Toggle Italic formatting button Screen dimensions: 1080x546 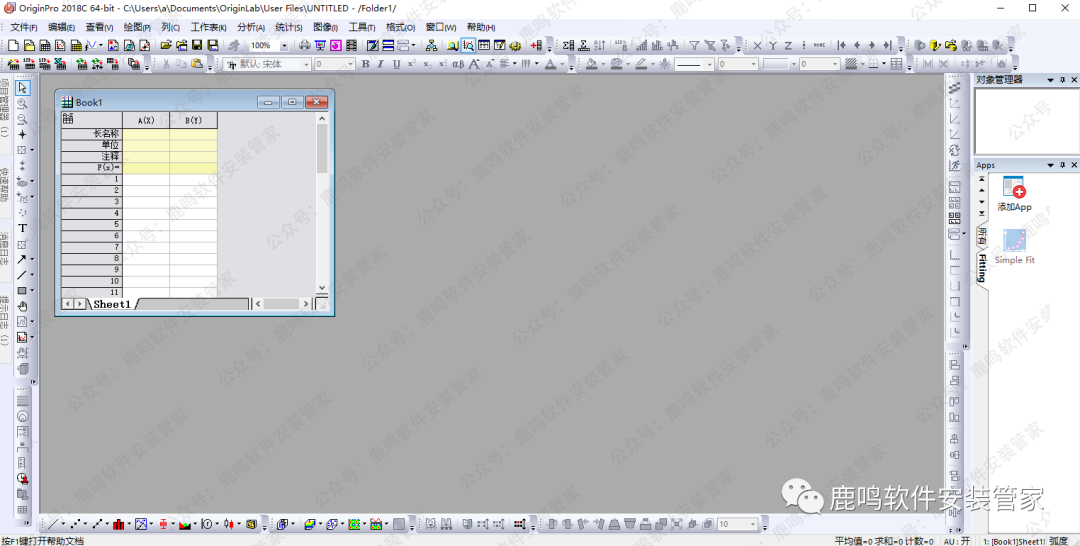(381, 64)
